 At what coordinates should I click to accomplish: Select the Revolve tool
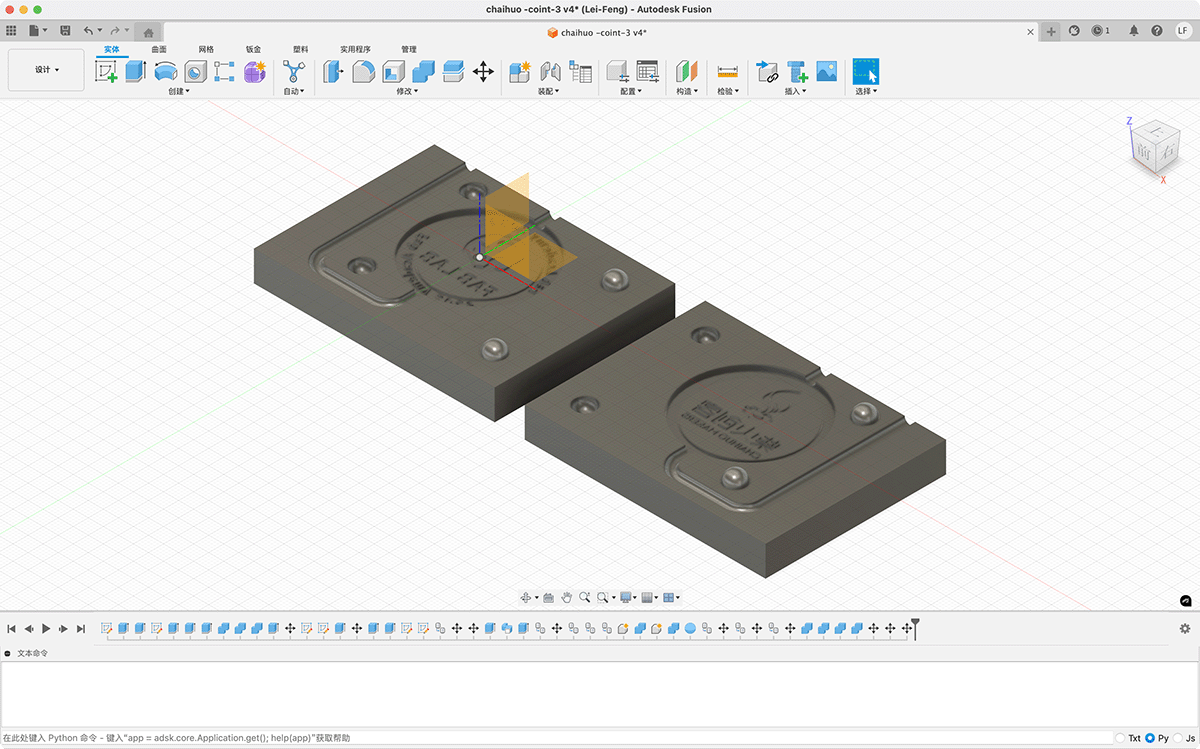pyautogui.click(x=165, y=71)
